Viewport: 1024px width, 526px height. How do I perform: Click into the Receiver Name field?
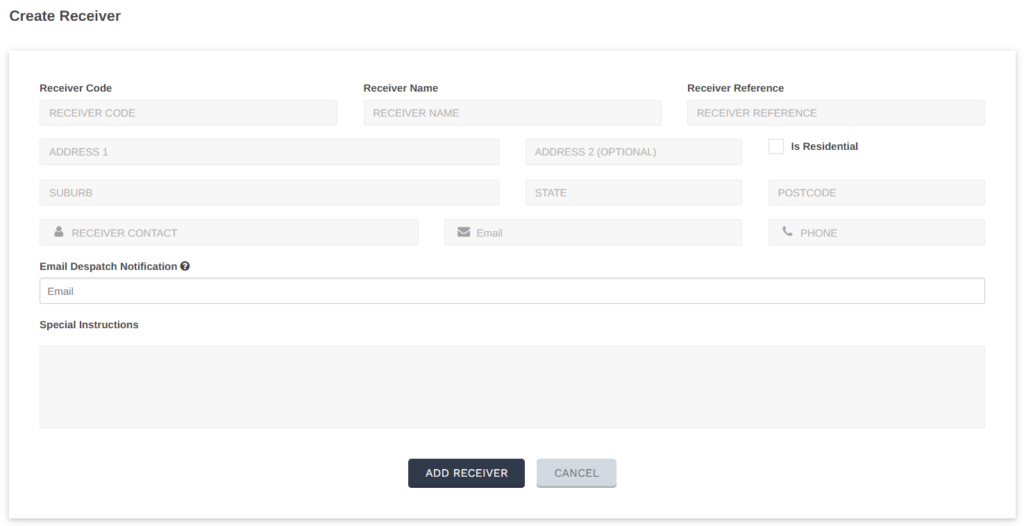pos(512,113)
